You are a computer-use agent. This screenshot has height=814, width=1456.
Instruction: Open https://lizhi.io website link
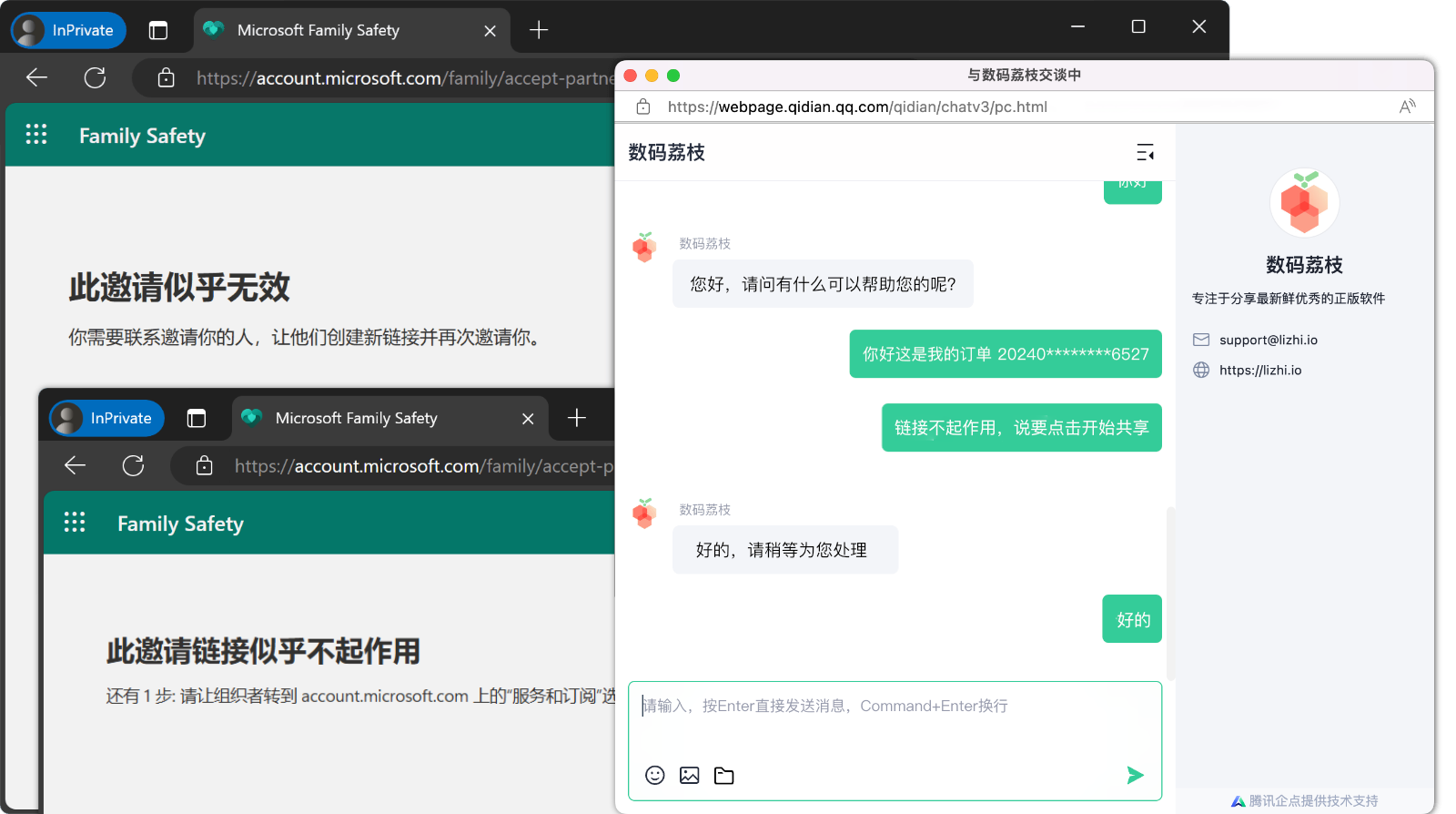[1260, 370]
